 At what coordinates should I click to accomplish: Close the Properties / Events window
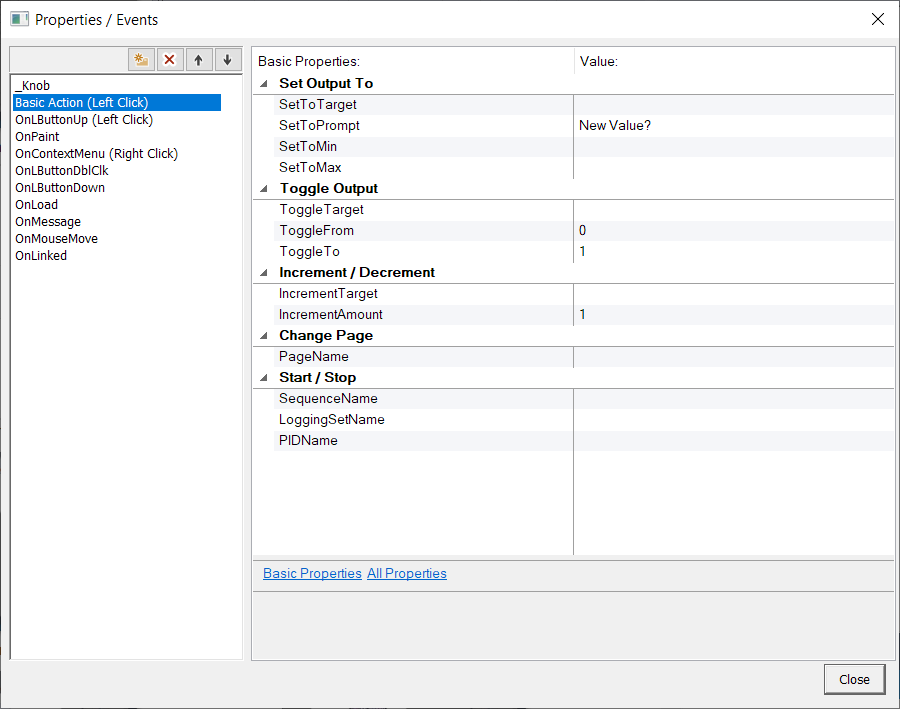(877, 19)
